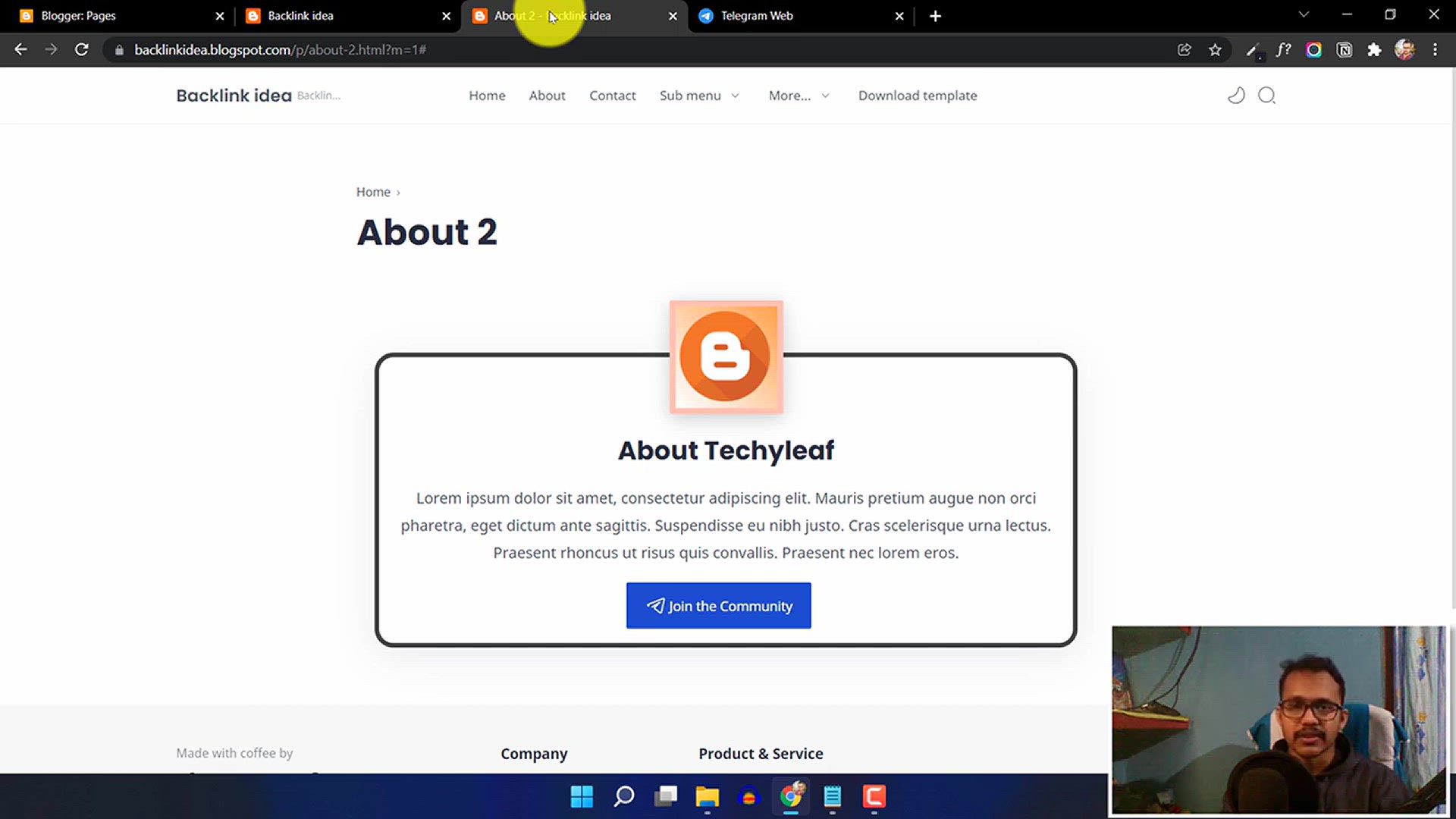This screenshot has height=819, width=1456.
Task: Click the Company footer heading
Action: (x=534, y=754)
